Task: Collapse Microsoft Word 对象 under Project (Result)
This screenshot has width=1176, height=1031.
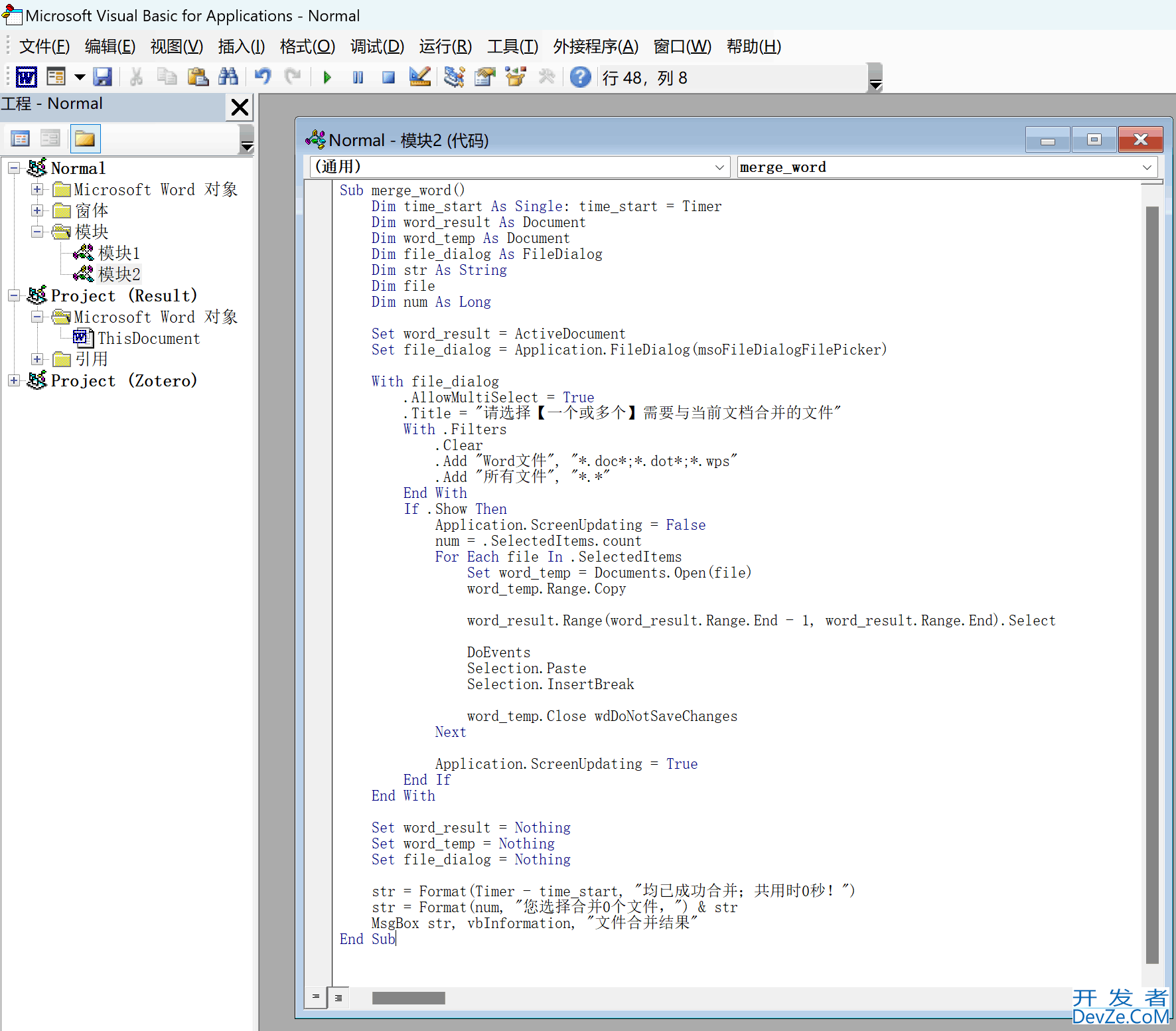Action: tap(37, 317)
